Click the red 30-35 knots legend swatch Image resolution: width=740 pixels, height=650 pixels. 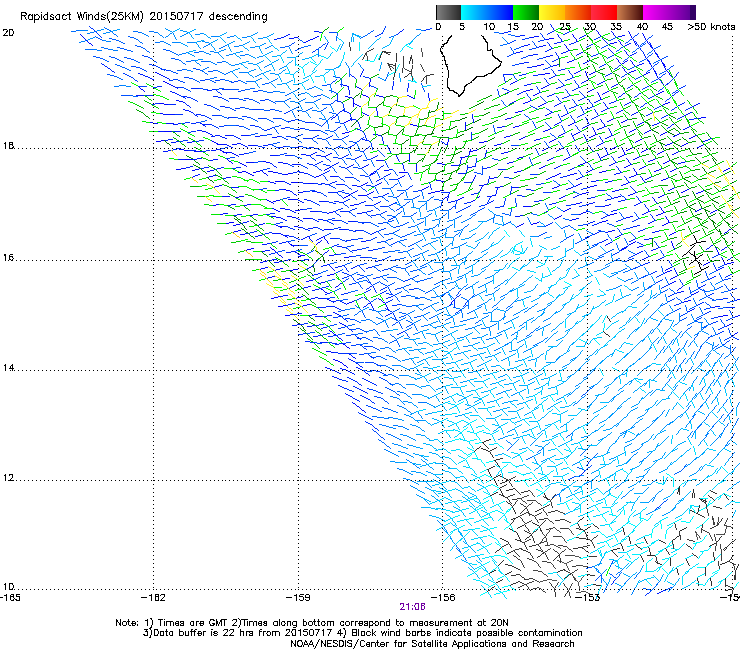tap(604, 12)
